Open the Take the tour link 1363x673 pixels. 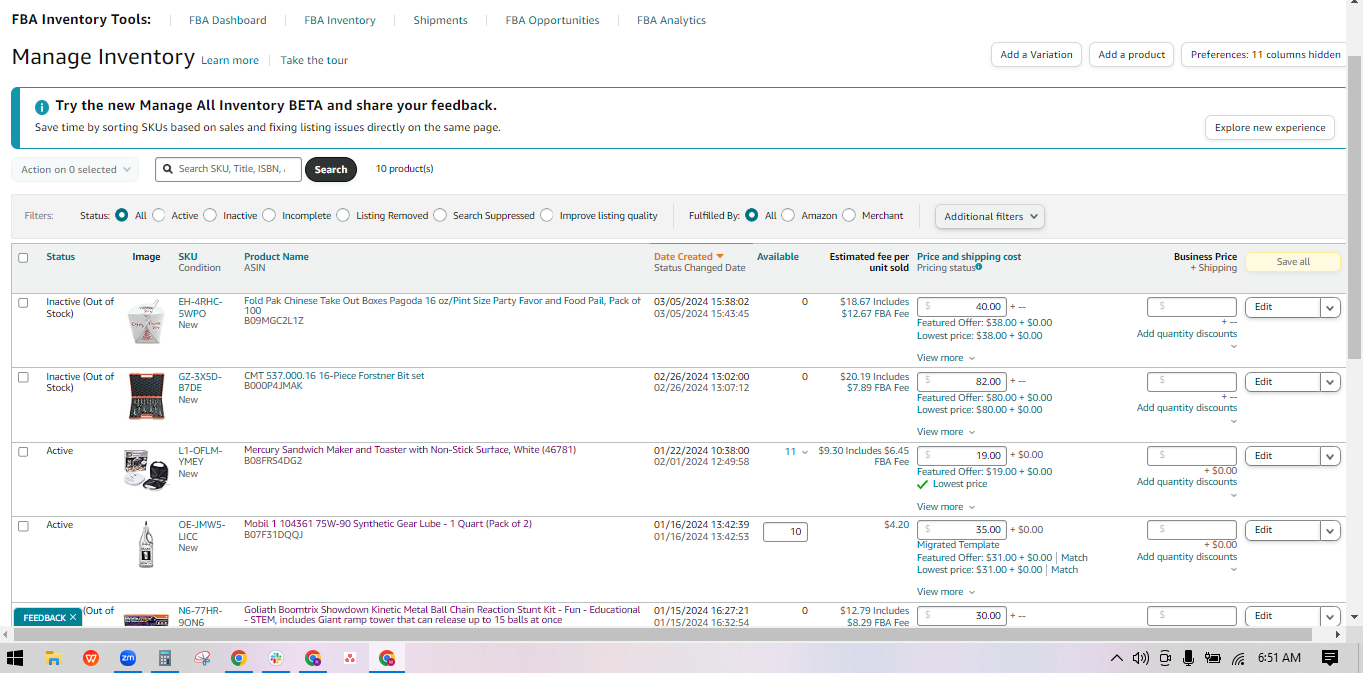314,61
